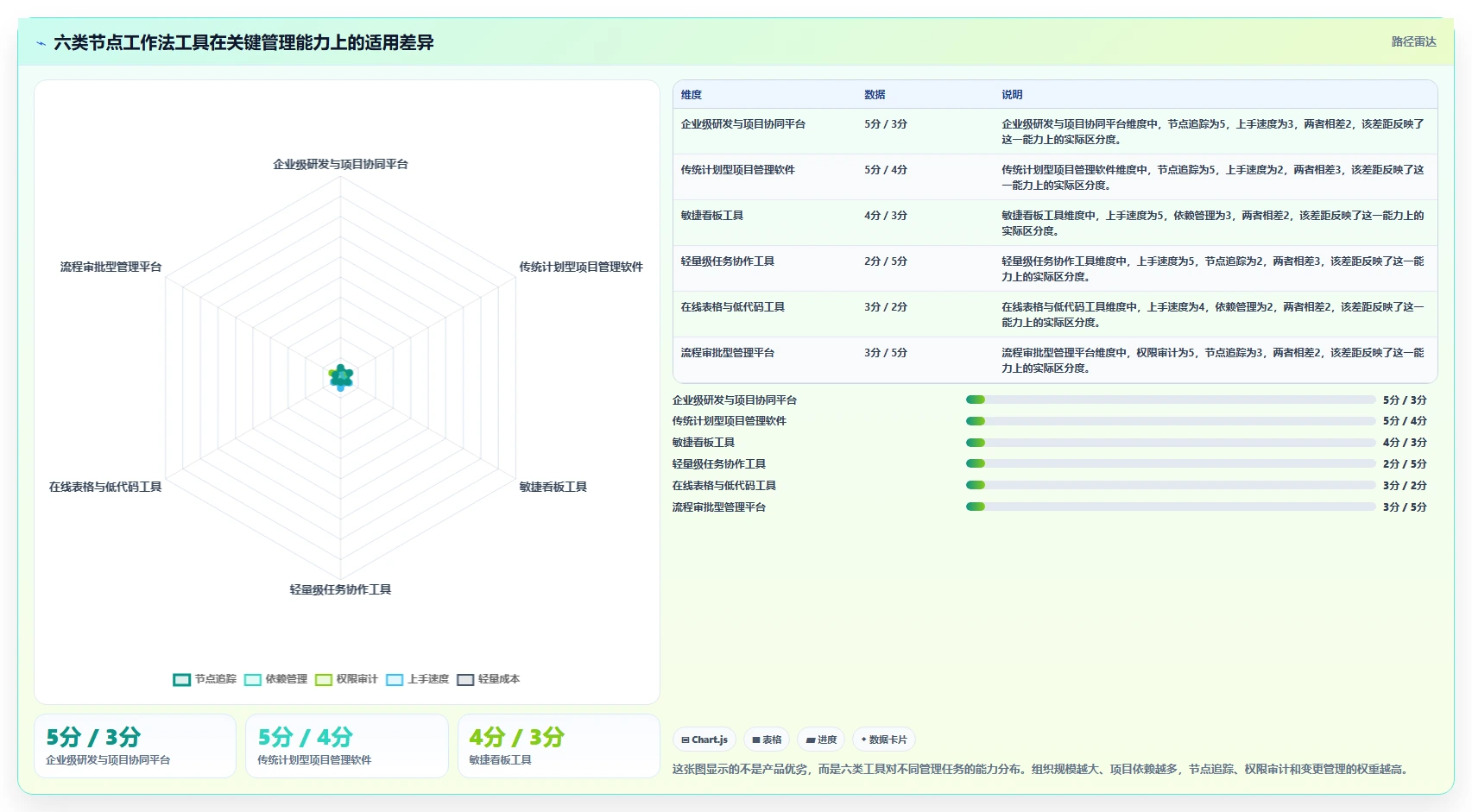The width and height of the screenshot is (1472, 812).
Task: Click table value 4分 / 3分
Action: [886, 216]
